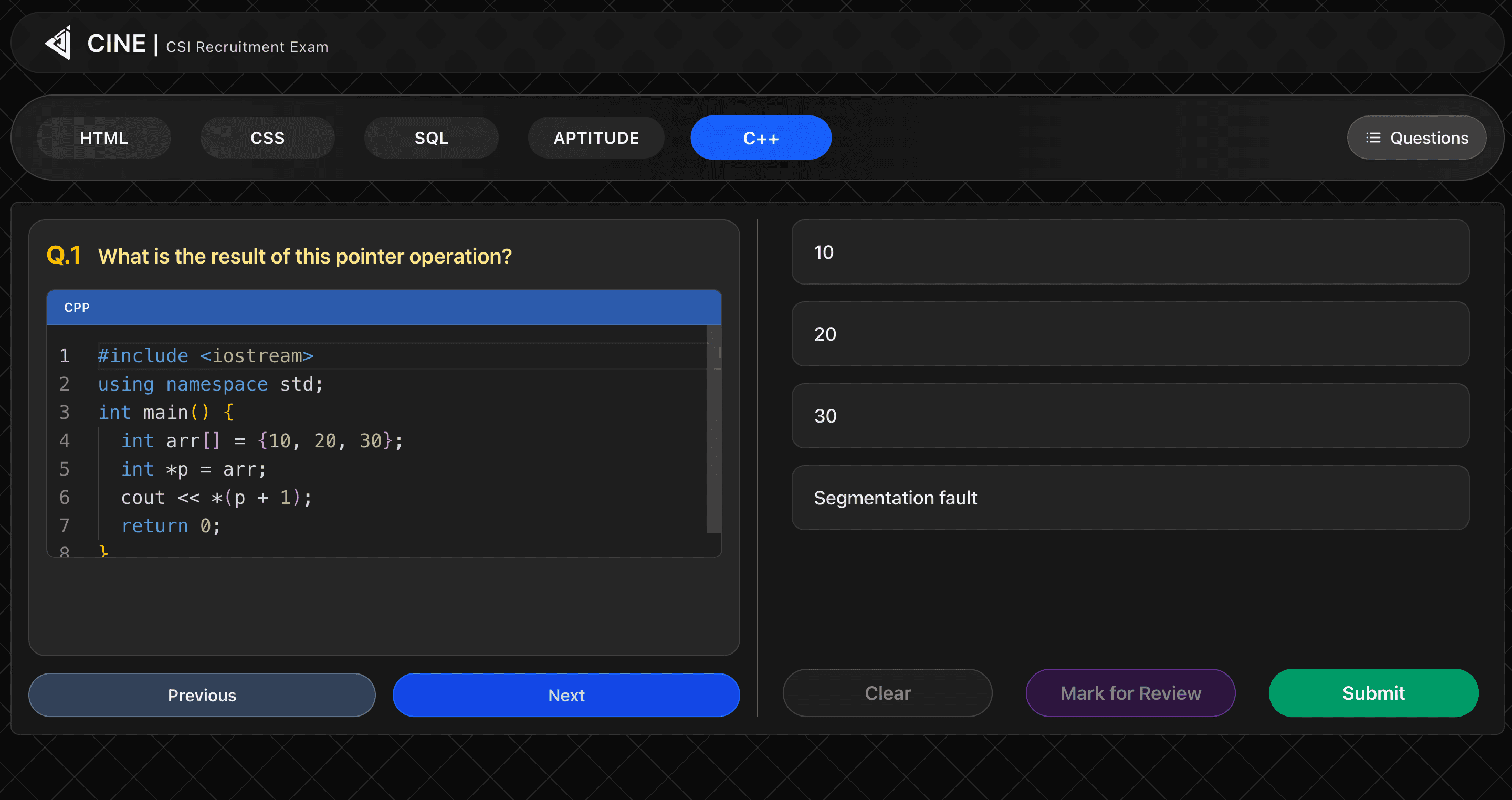Image resolution: width=1512 pixels, height=800 pixels.
Task: Switch to the HTML section tab
Action: 104,138
